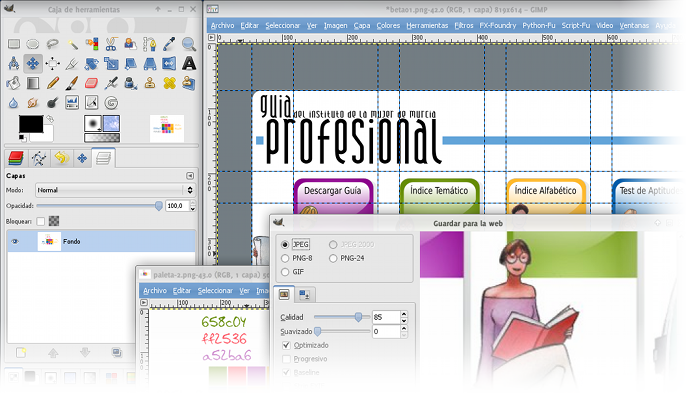This screenshot has height=400, width=700.
Task: Toggle the lock alpha channel checkerboard button
Action: click(54, 221)
